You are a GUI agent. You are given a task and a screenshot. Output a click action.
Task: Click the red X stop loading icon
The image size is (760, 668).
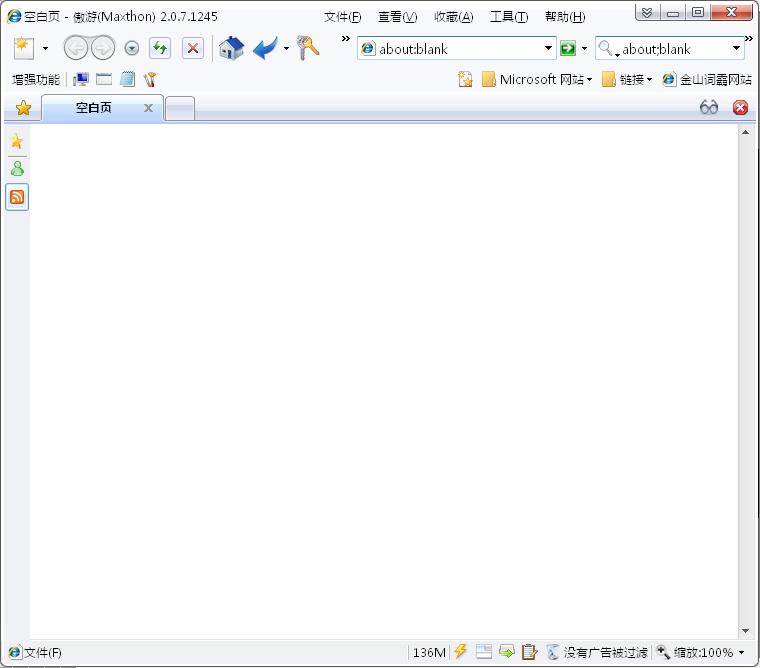point(193,48)
